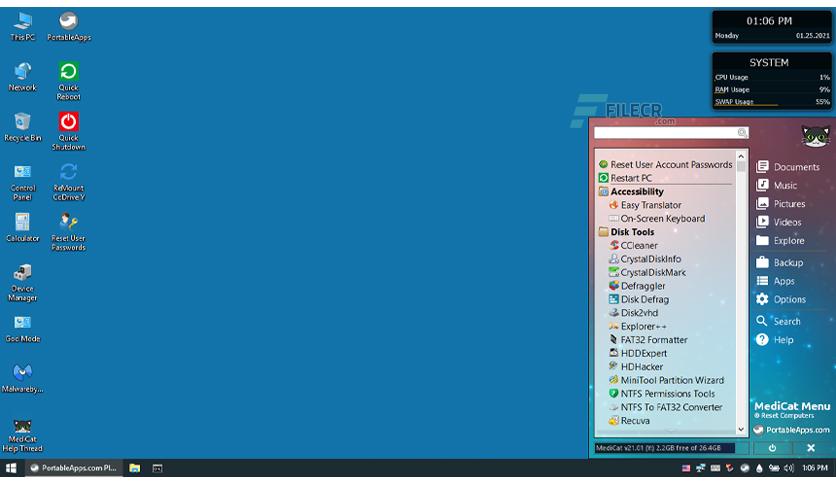Launch CrystalDiskInfo
836x484 pixels.
click(x=645, y=259)
